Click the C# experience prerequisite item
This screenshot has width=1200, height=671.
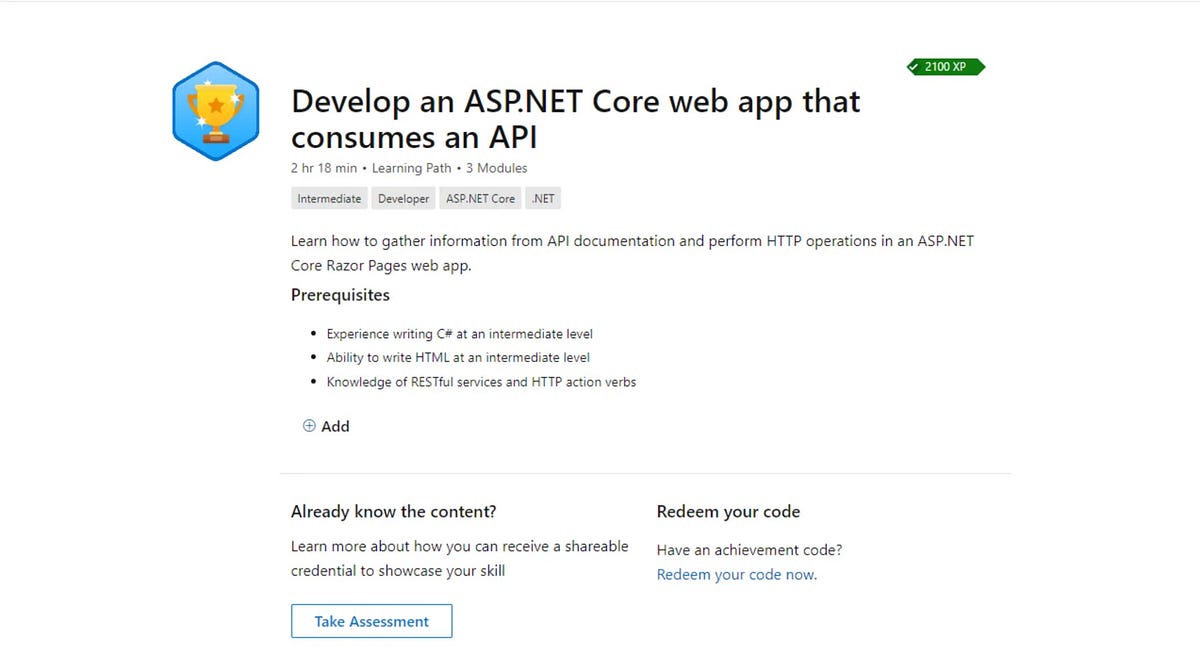tap(460, 334)
